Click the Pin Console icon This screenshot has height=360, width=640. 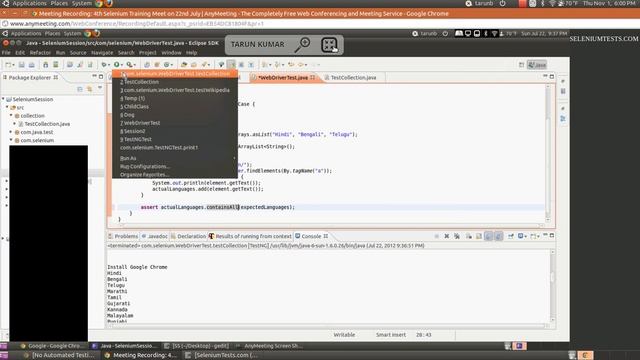coord(511,236)
